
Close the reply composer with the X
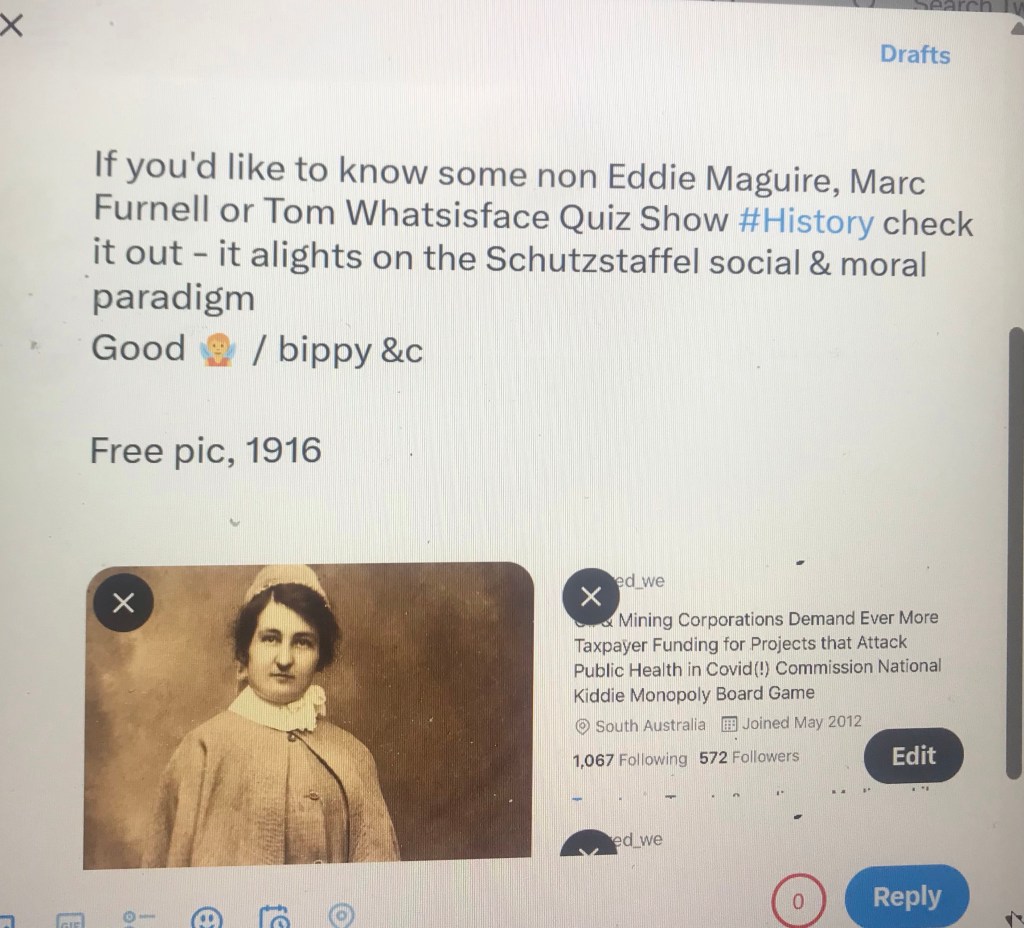[x=11, y=27]
